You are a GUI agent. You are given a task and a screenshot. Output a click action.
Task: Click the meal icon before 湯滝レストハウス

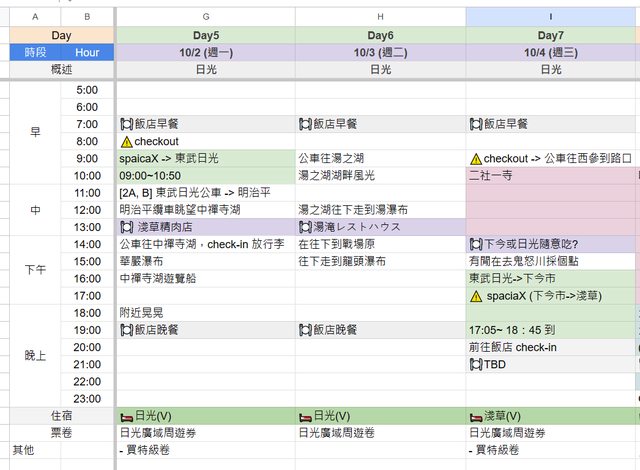[x=305, y=227]
